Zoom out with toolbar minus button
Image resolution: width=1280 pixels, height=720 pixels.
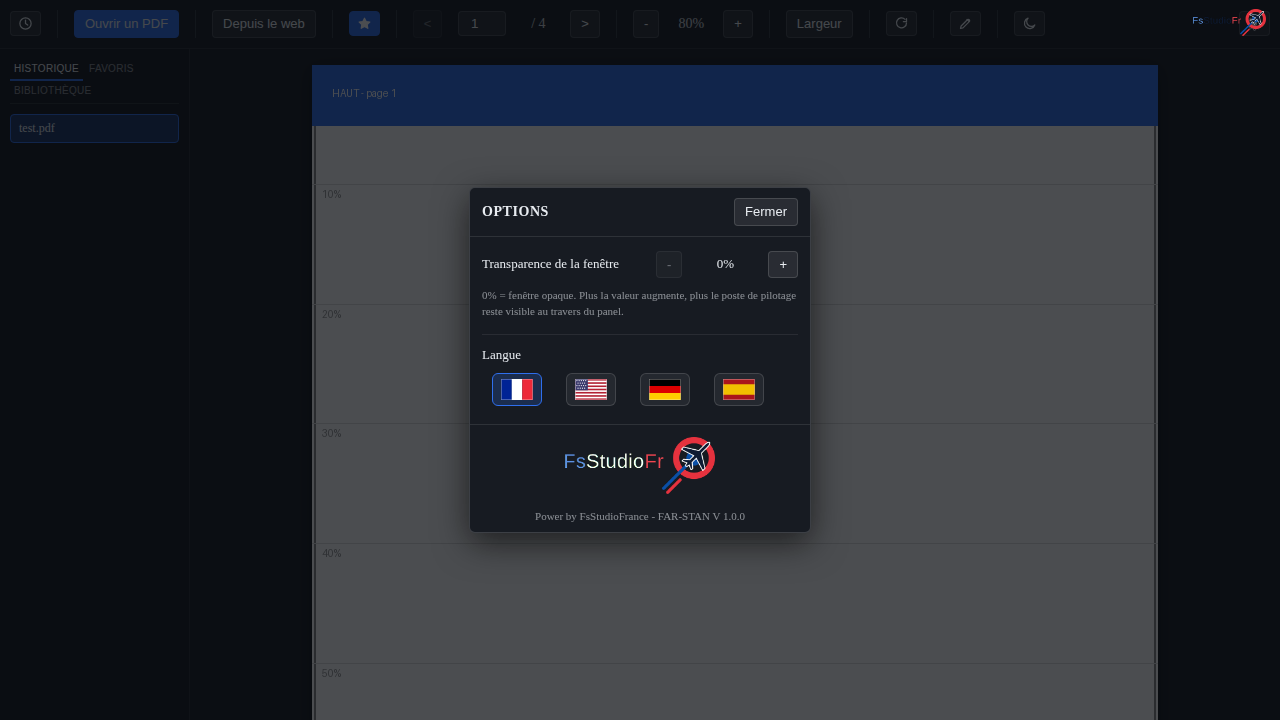coord(646,23)
